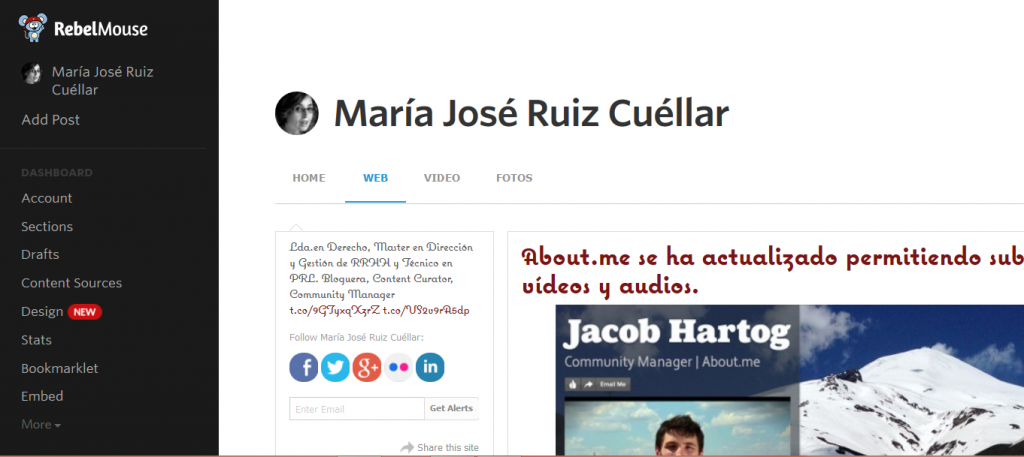Click the María José Ruiz Cuéllar page heading
This screenshot has height=457, width=1024.
click(531, 113)
